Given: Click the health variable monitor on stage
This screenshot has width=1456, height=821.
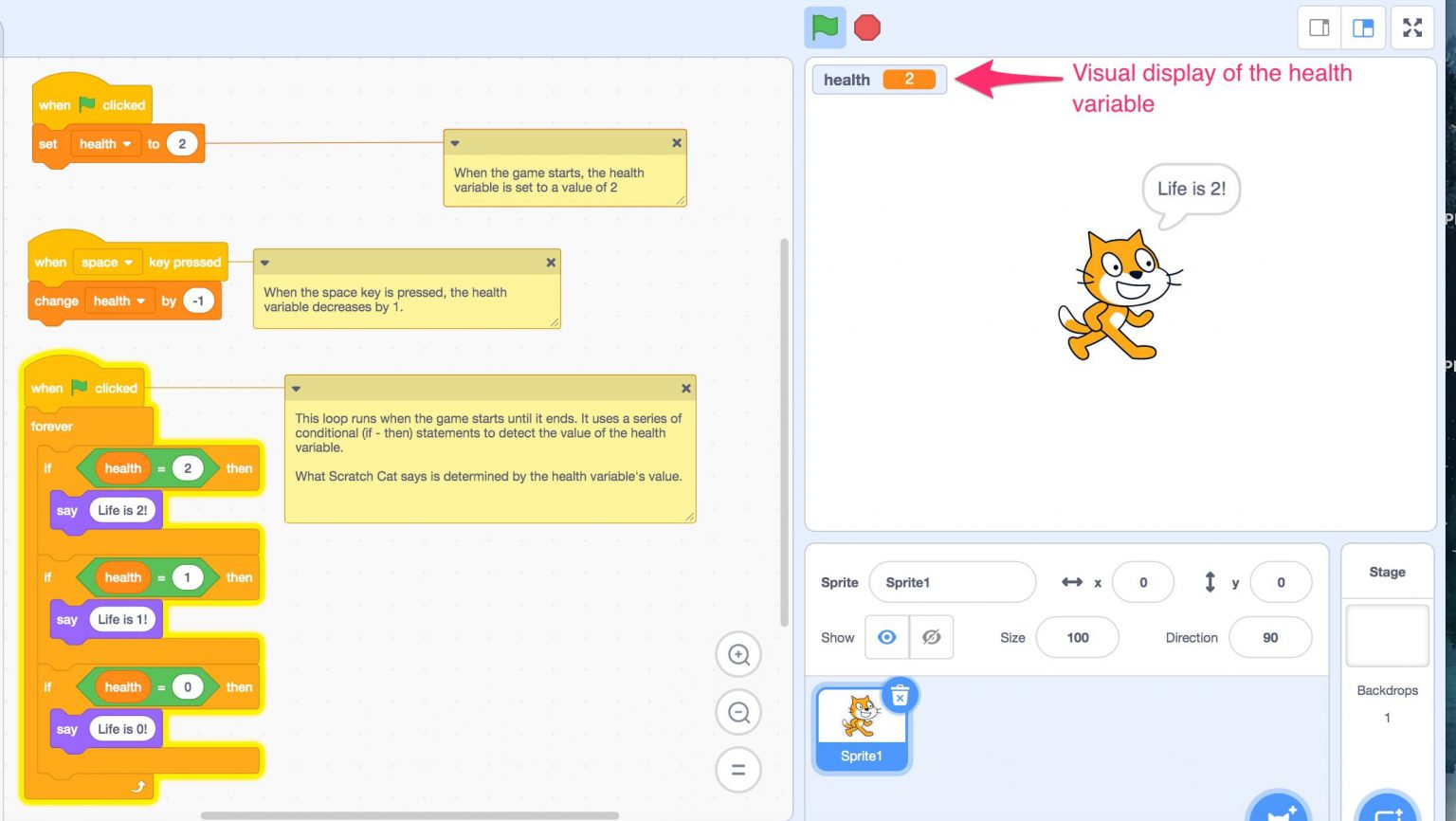Looking at the screenshot, I should coord(880,80).
